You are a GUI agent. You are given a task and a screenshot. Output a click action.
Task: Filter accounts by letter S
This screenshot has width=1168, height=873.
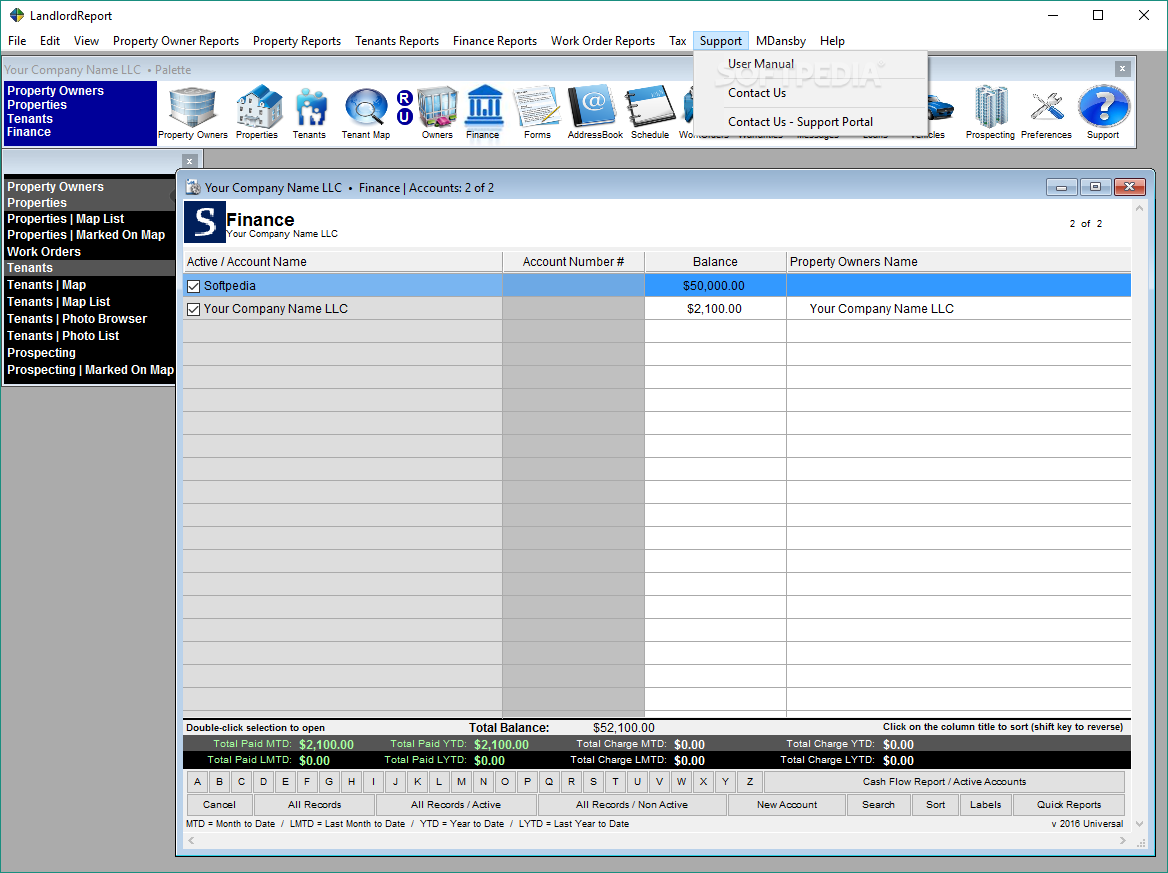(x=593, y=781)
